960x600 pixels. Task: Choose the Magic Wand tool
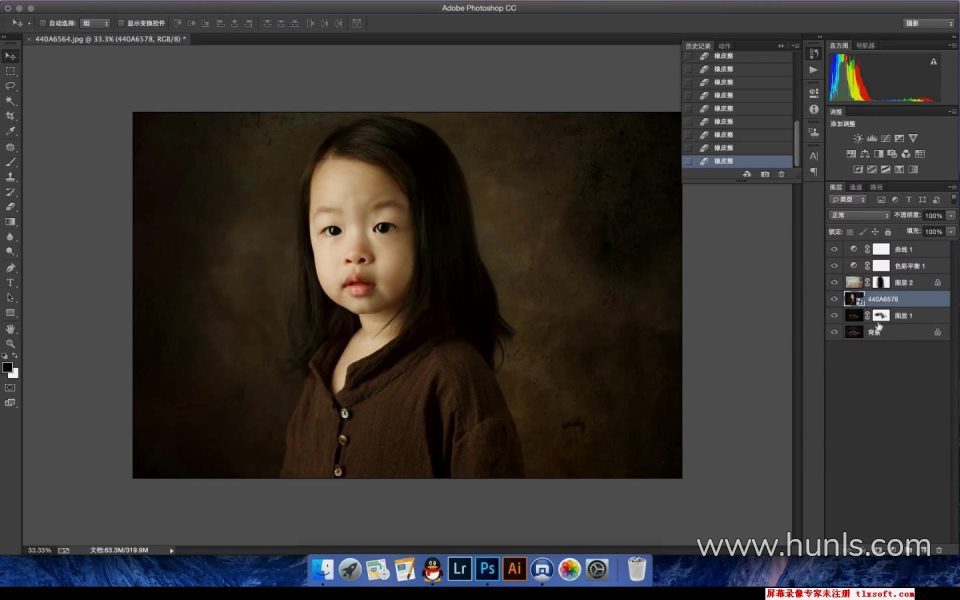11,101
